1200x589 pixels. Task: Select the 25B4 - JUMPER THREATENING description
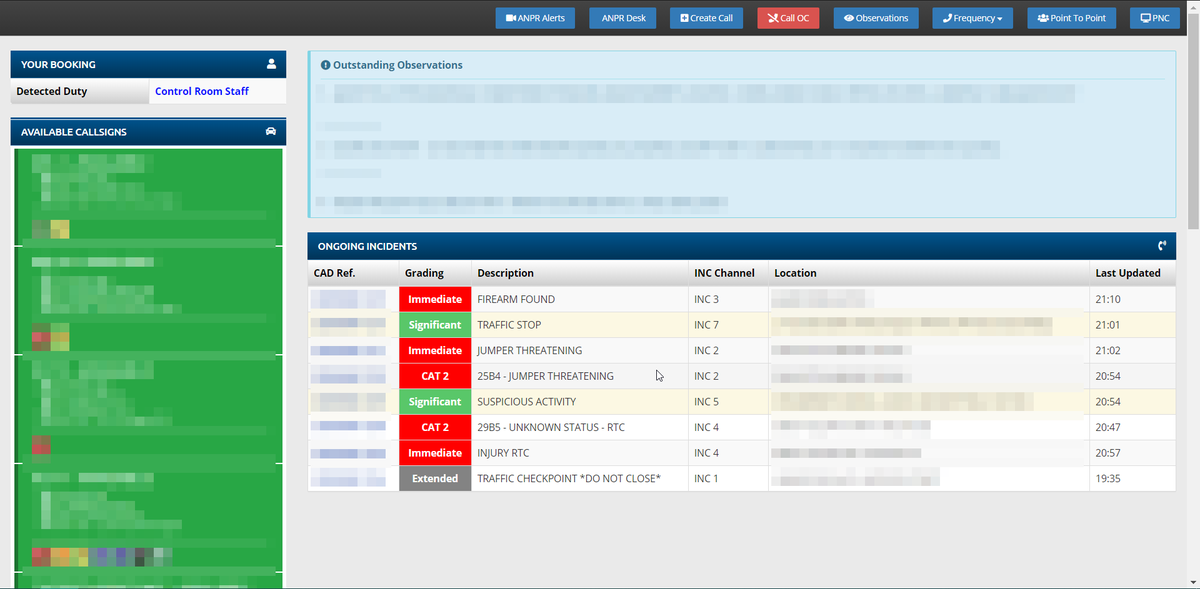[x=545, y=376]
